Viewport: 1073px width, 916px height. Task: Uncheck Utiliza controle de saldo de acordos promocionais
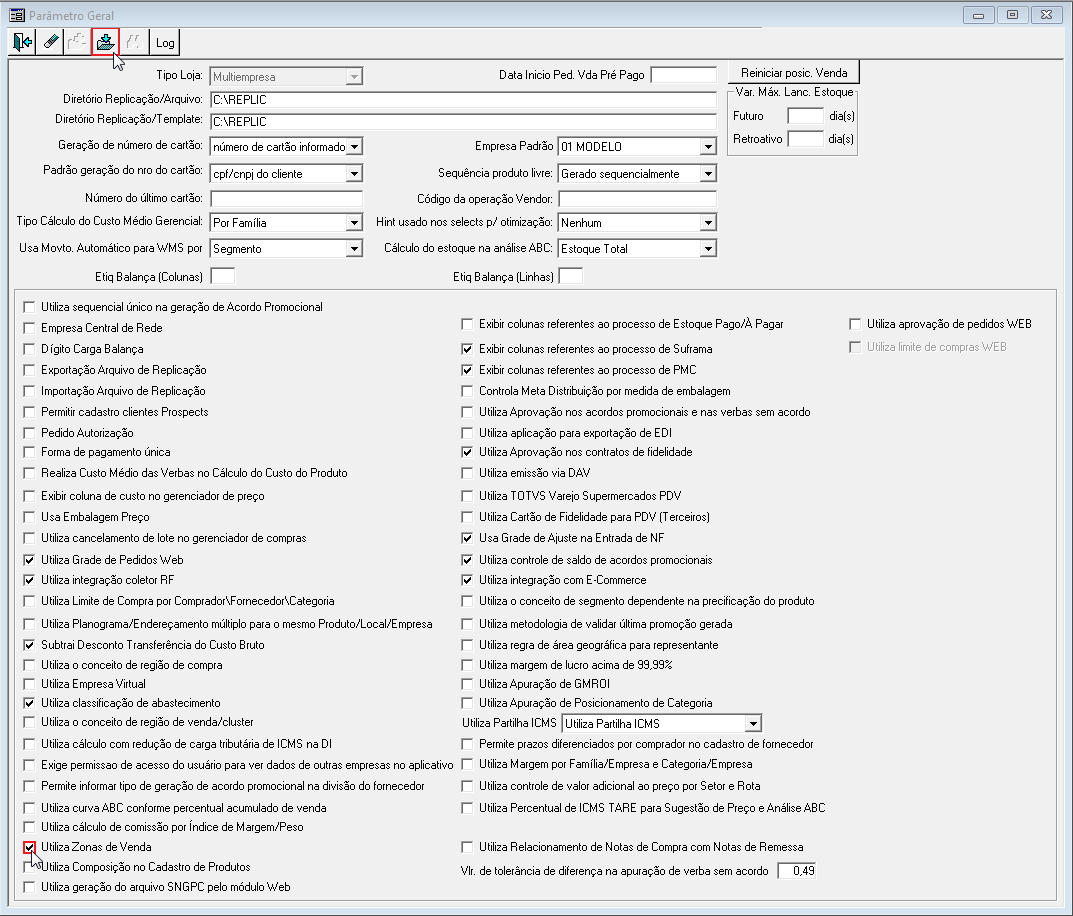pyautogui.click(x=467, y=560)
